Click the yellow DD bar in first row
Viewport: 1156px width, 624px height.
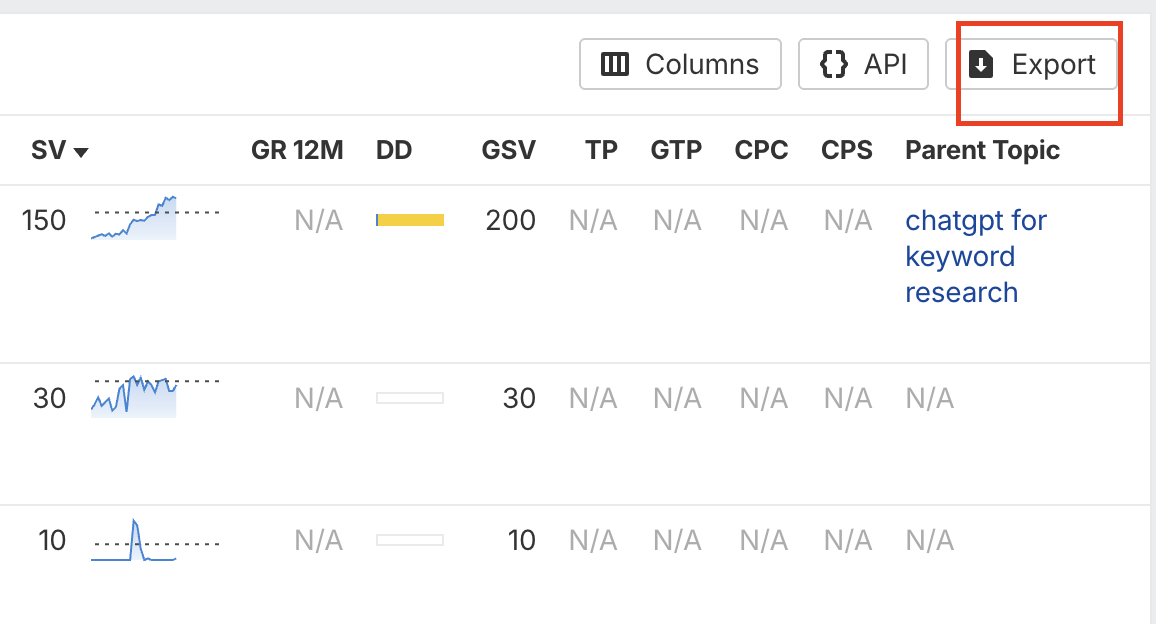point(410,220)
